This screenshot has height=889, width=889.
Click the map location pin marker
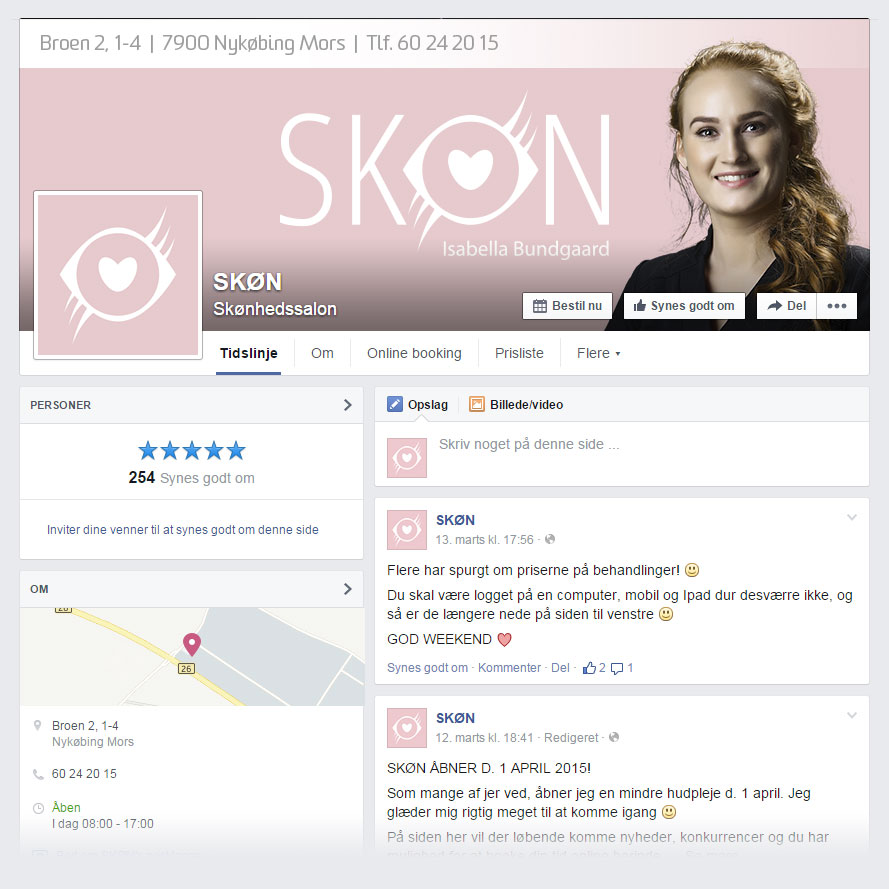point(192,645)
